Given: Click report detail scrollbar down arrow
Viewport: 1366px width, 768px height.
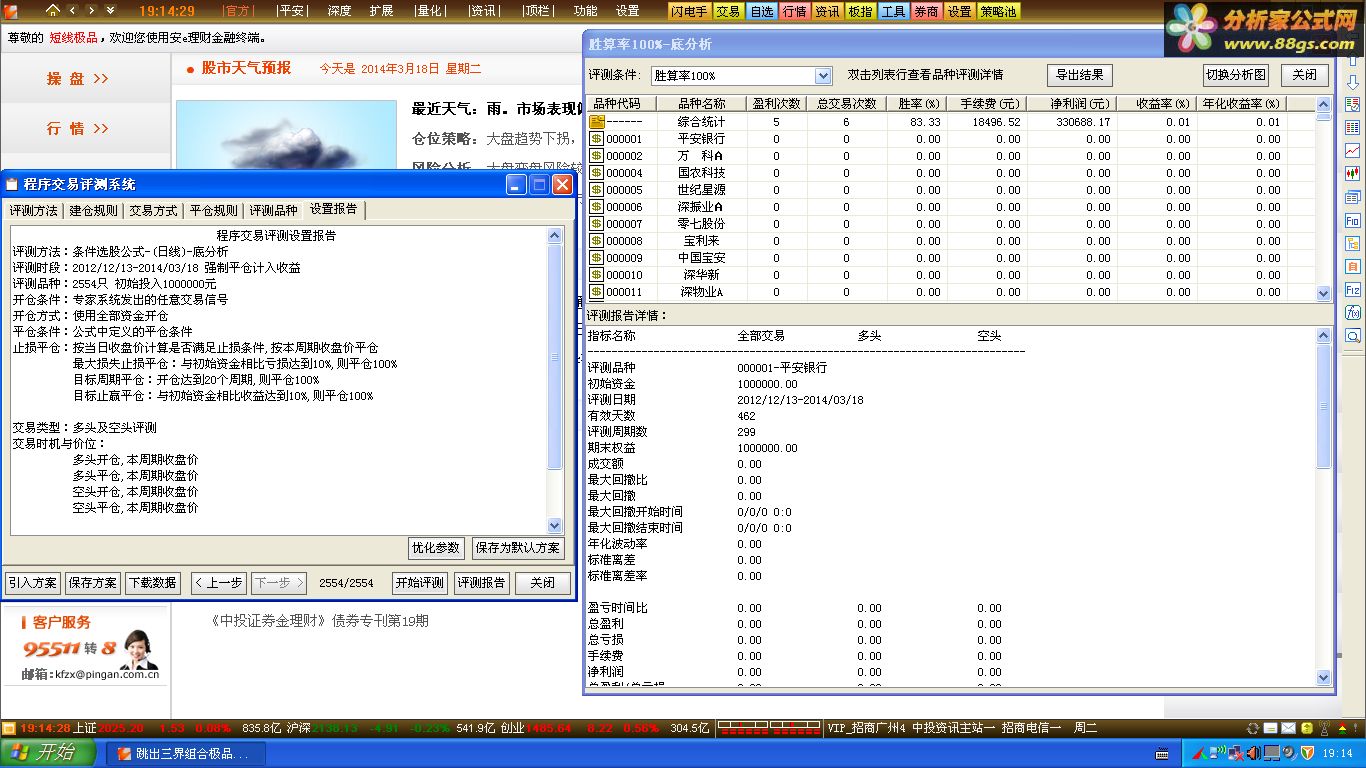Looking at the screenshot, I should (1324, 677).
